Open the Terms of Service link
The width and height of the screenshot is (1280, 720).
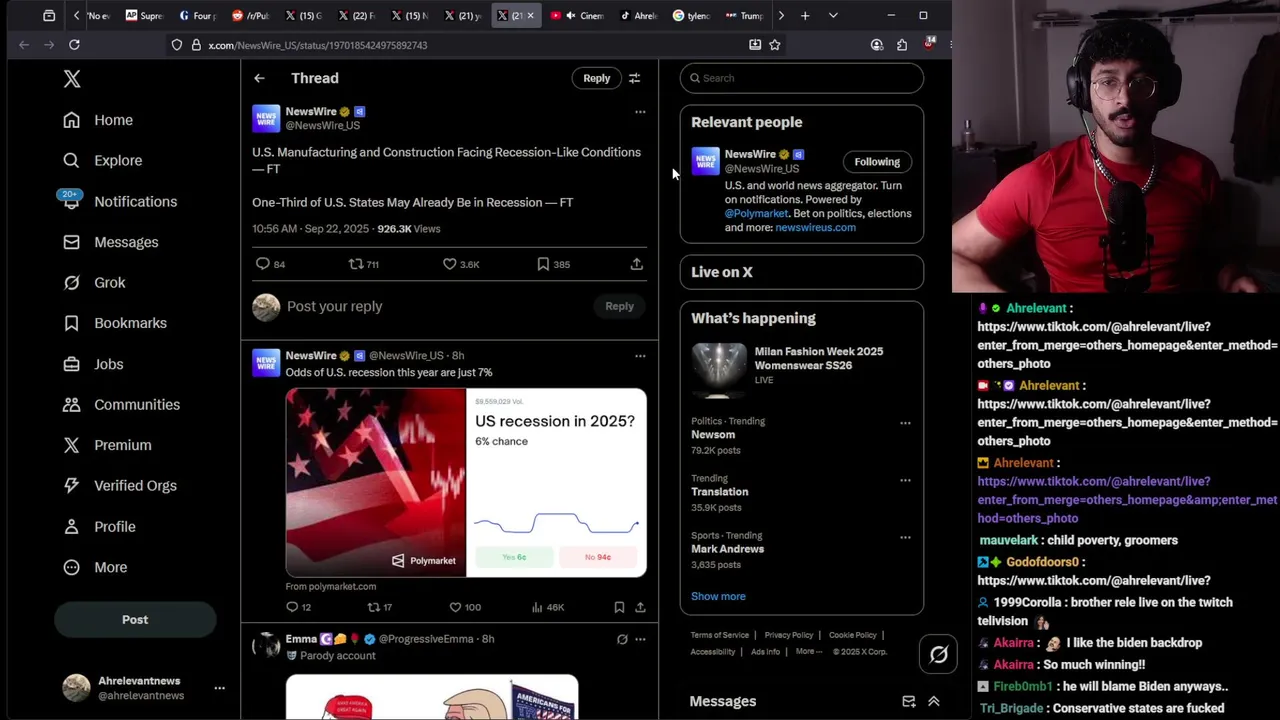tap(719, 635)
